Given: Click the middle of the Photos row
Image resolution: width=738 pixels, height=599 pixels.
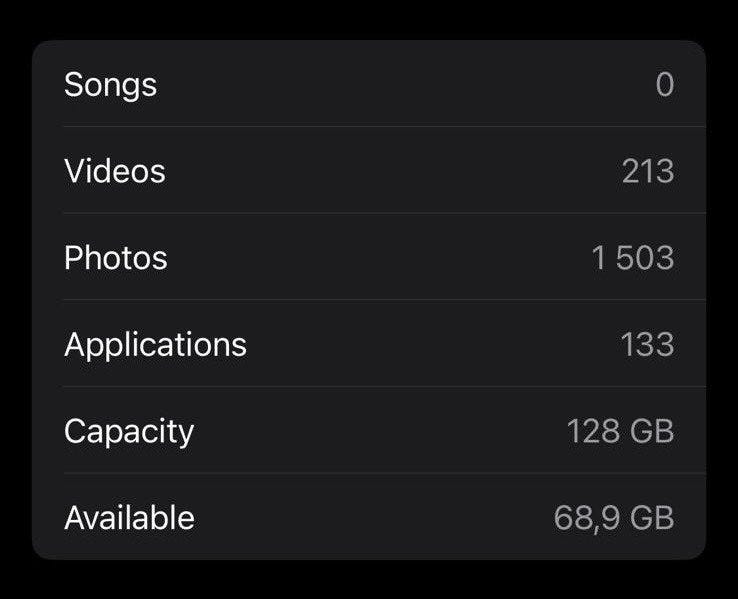Looking at the screenshot, I should (369, 258).
